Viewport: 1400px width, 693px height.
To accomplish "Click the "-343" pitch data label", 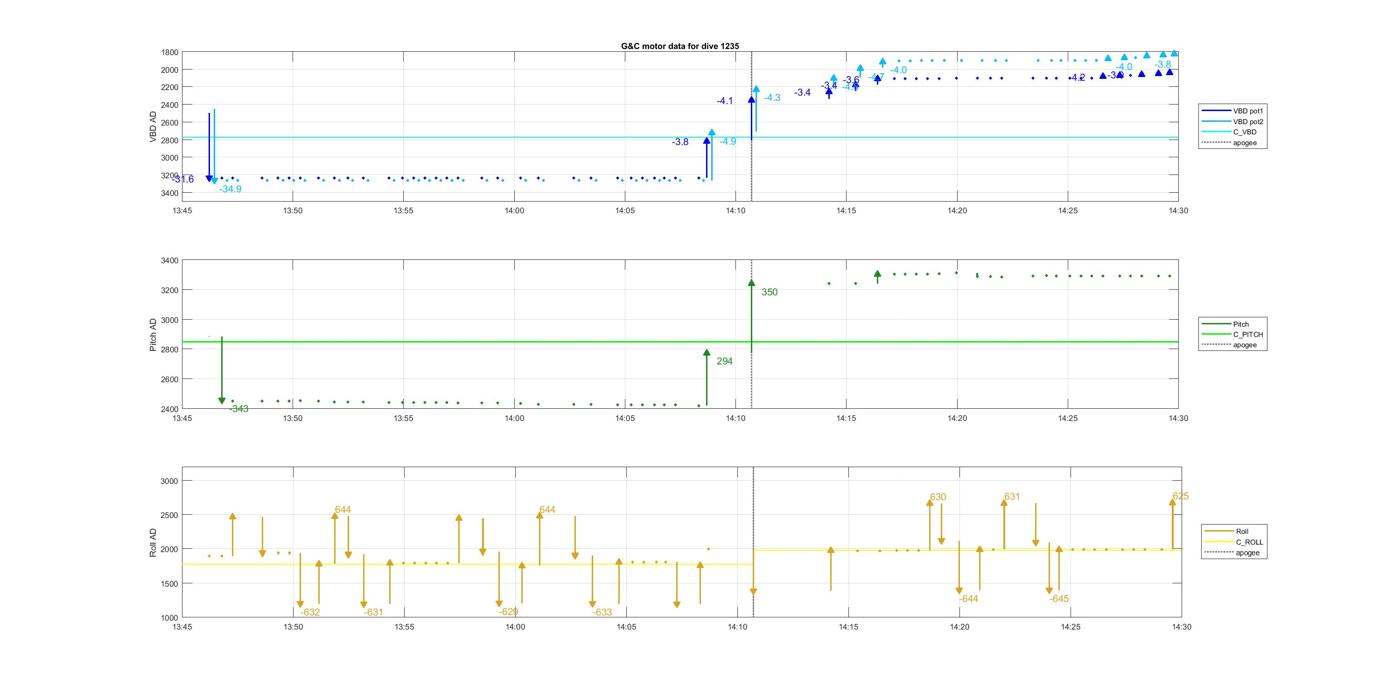I will point(238,409).
